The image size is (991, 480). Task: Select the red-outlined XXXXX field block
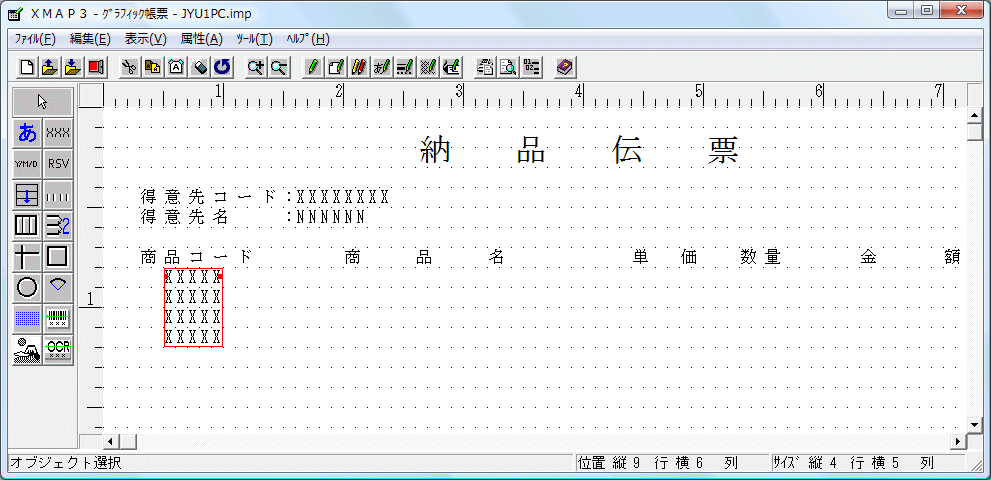pos(193,307)
